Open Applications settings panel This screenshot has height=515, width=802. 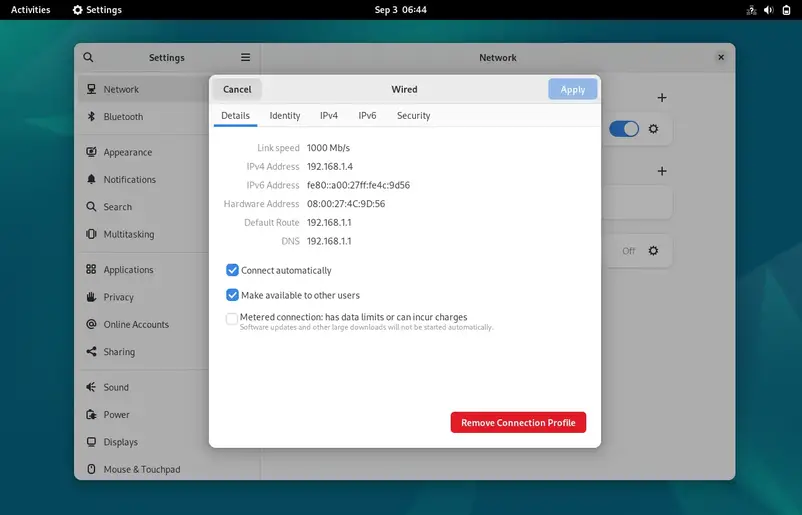(144, 270)
